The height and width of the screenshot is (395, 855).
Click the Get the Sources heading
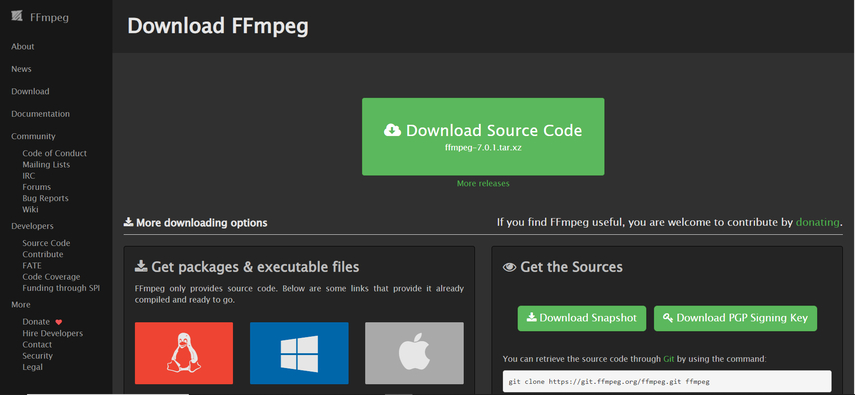pyautogui.click(x=563, y=267)
